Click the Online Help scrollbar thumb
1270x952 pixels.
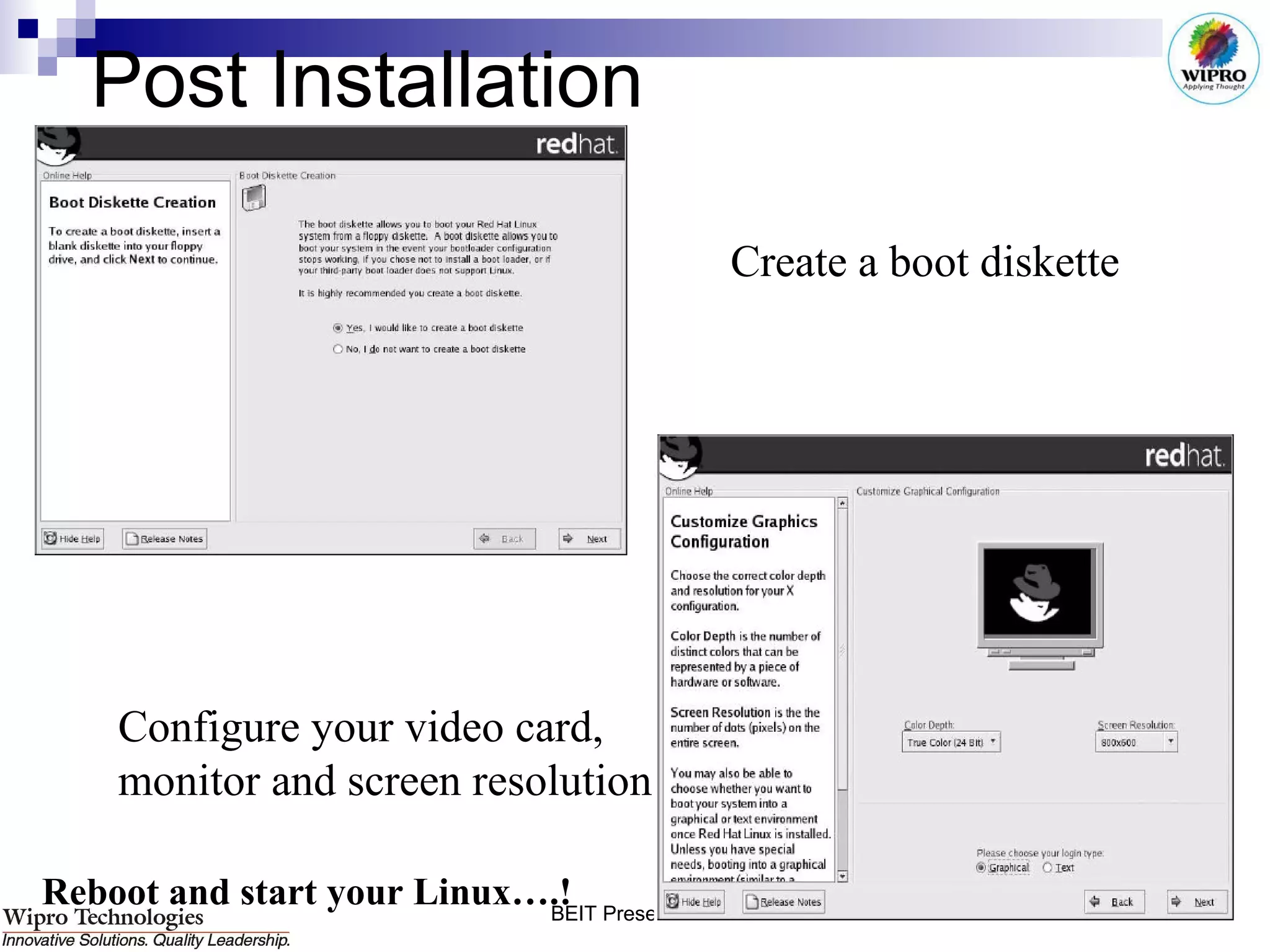842,649
